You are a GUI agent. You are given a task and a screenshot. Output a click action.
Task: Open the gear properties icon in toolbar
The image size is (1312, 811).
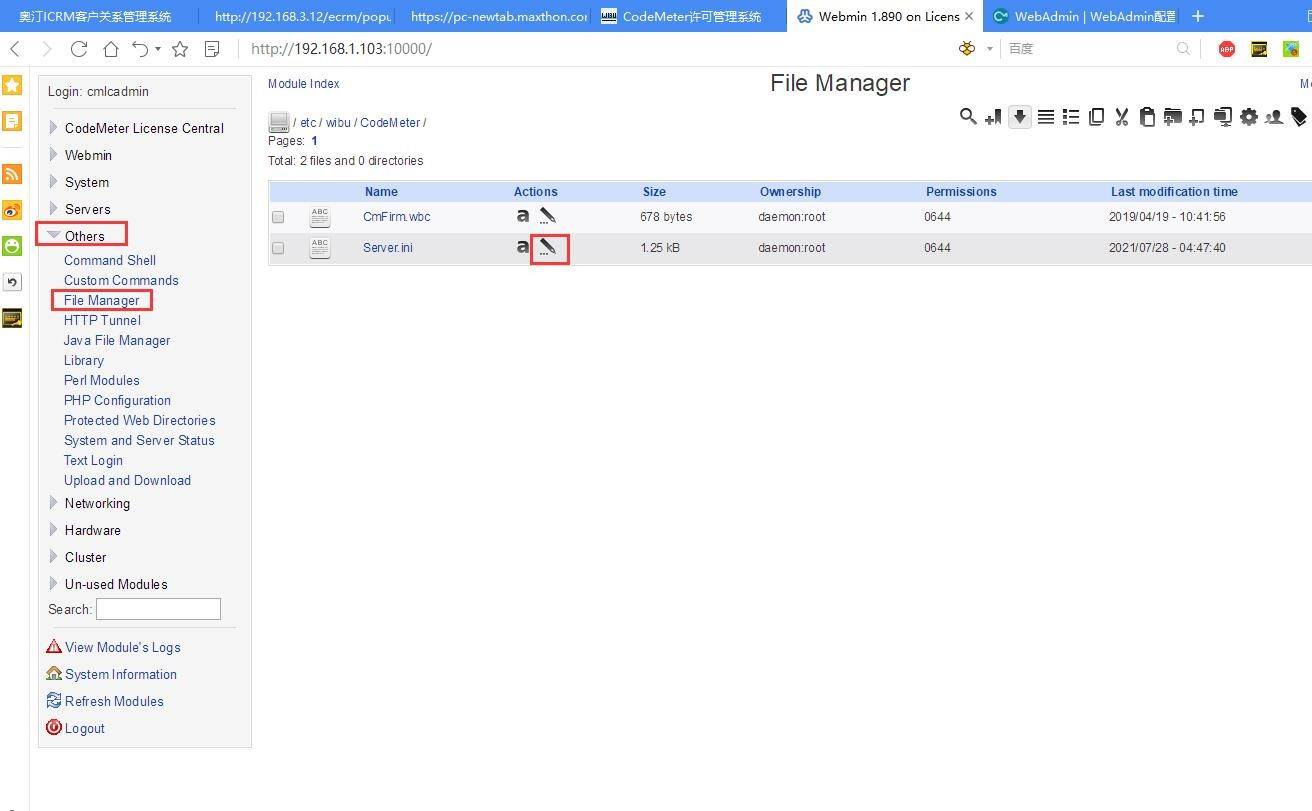tap(1248, 117)
